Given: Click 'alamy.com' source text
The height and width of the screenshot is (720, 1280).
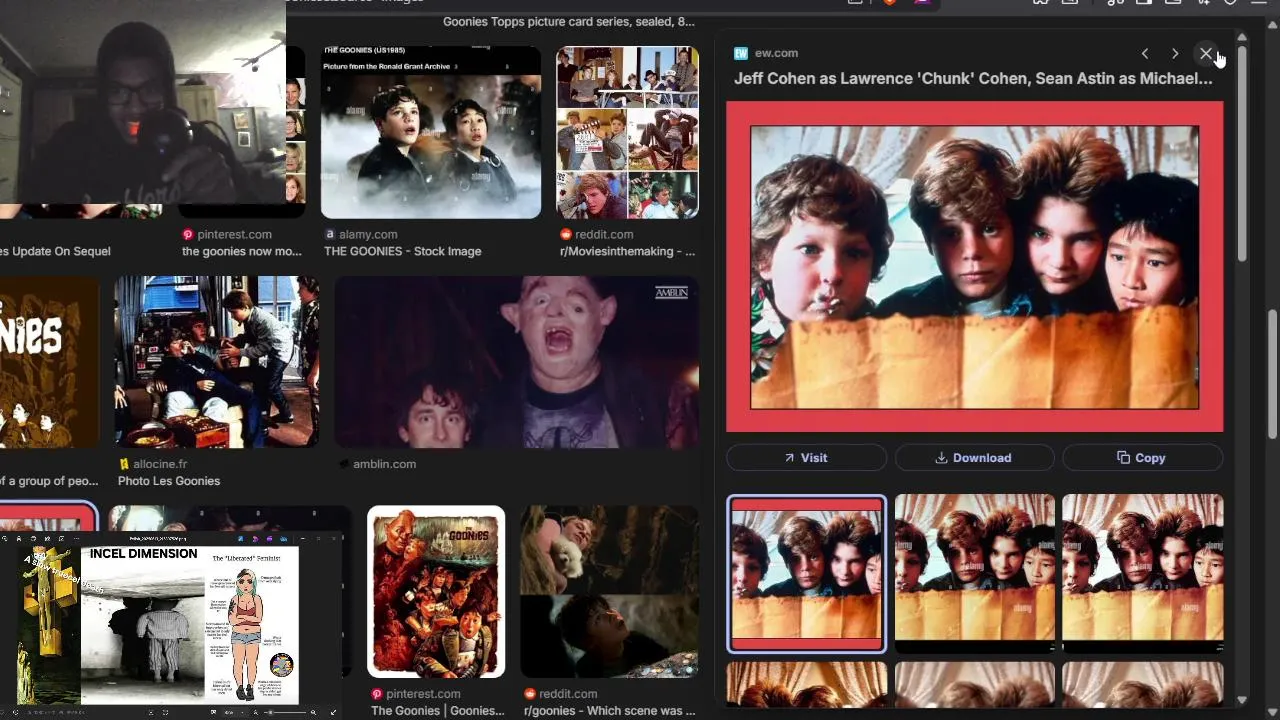Looking at the screenshot, I should (368, 234).
